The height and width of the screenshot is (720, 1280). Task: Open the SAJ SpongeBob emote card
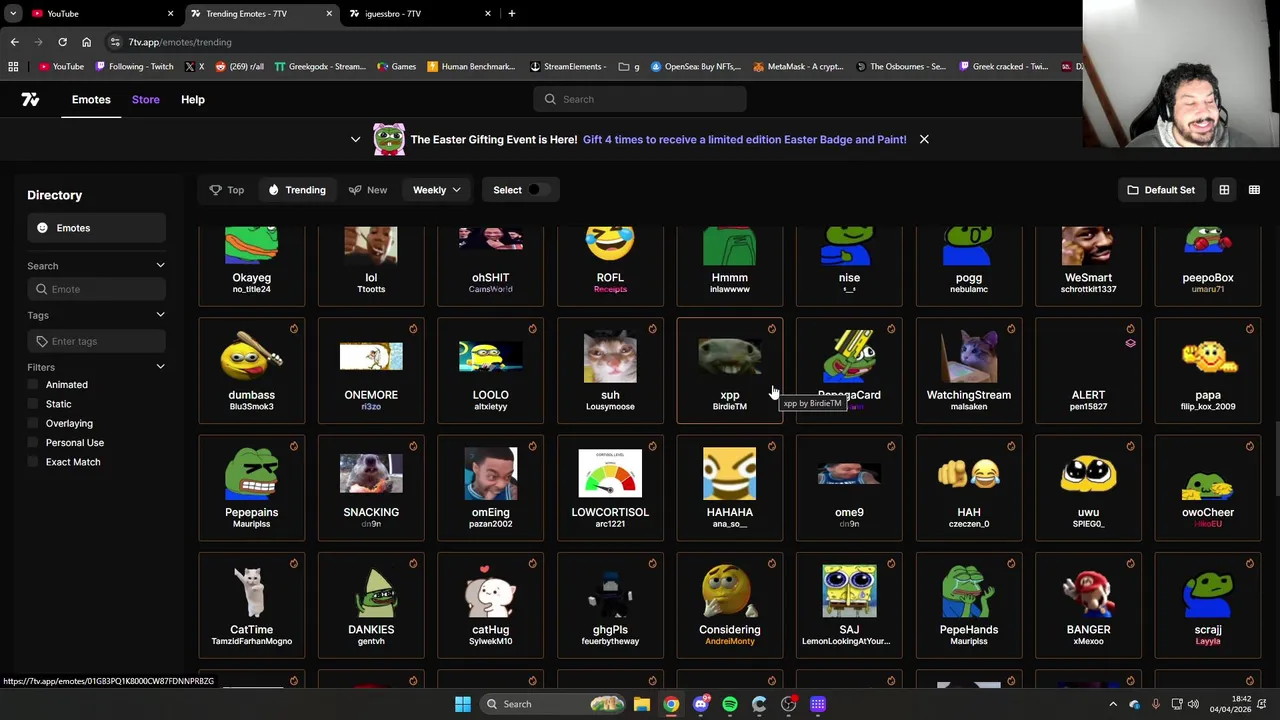(x=849, y=605)
